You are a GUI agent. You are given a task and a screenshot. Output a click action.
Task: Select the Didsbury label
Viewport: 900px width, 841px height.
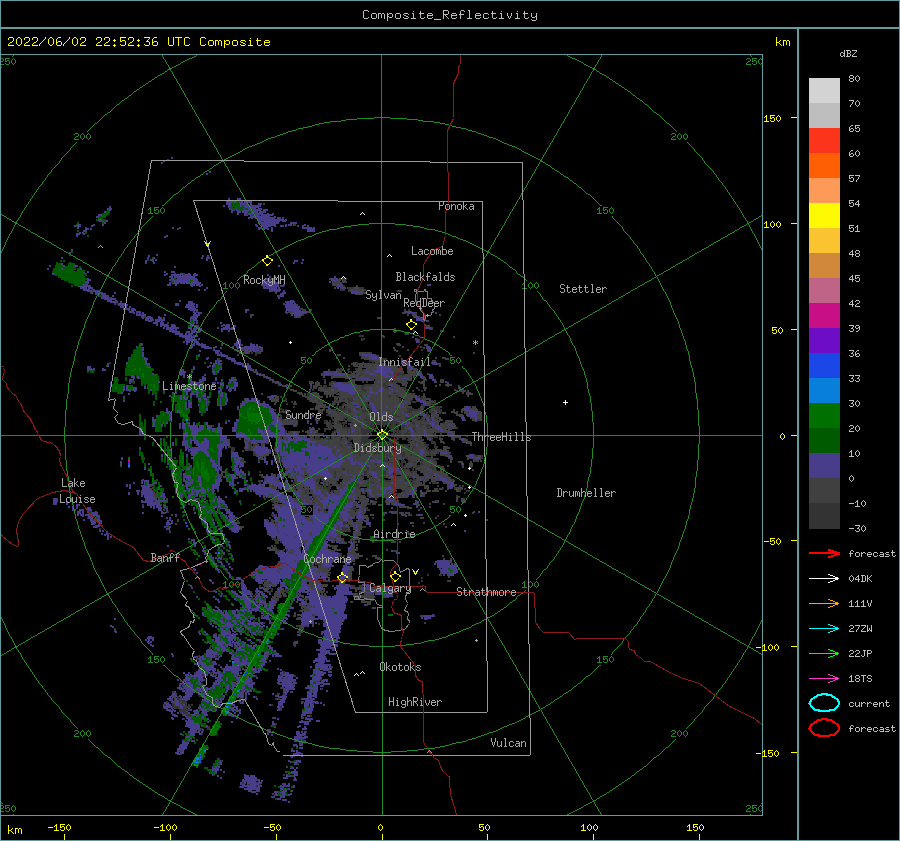click(377, 448)
